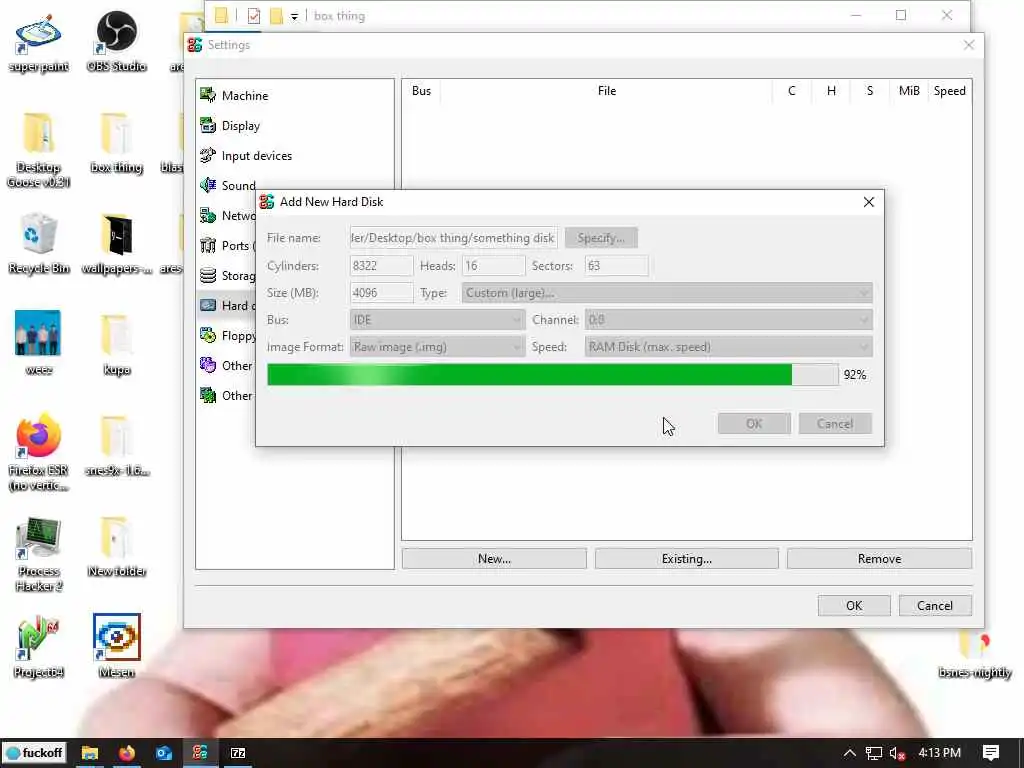The image size is (1024, 768).
Task: Open box thing desktop folder
Action: pos(116,144)
